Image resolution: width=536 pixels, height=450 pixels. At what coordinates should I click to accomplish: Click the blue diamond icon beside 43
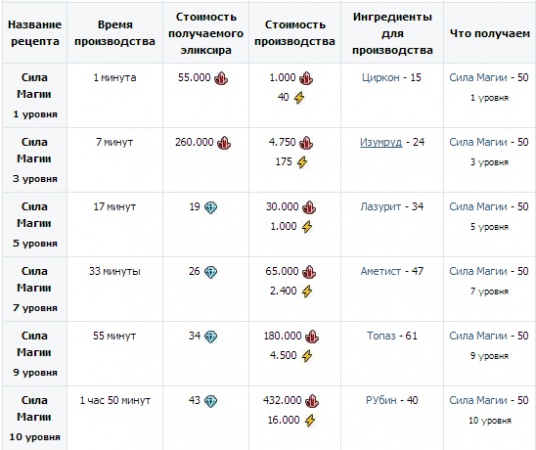coord(211,401)
